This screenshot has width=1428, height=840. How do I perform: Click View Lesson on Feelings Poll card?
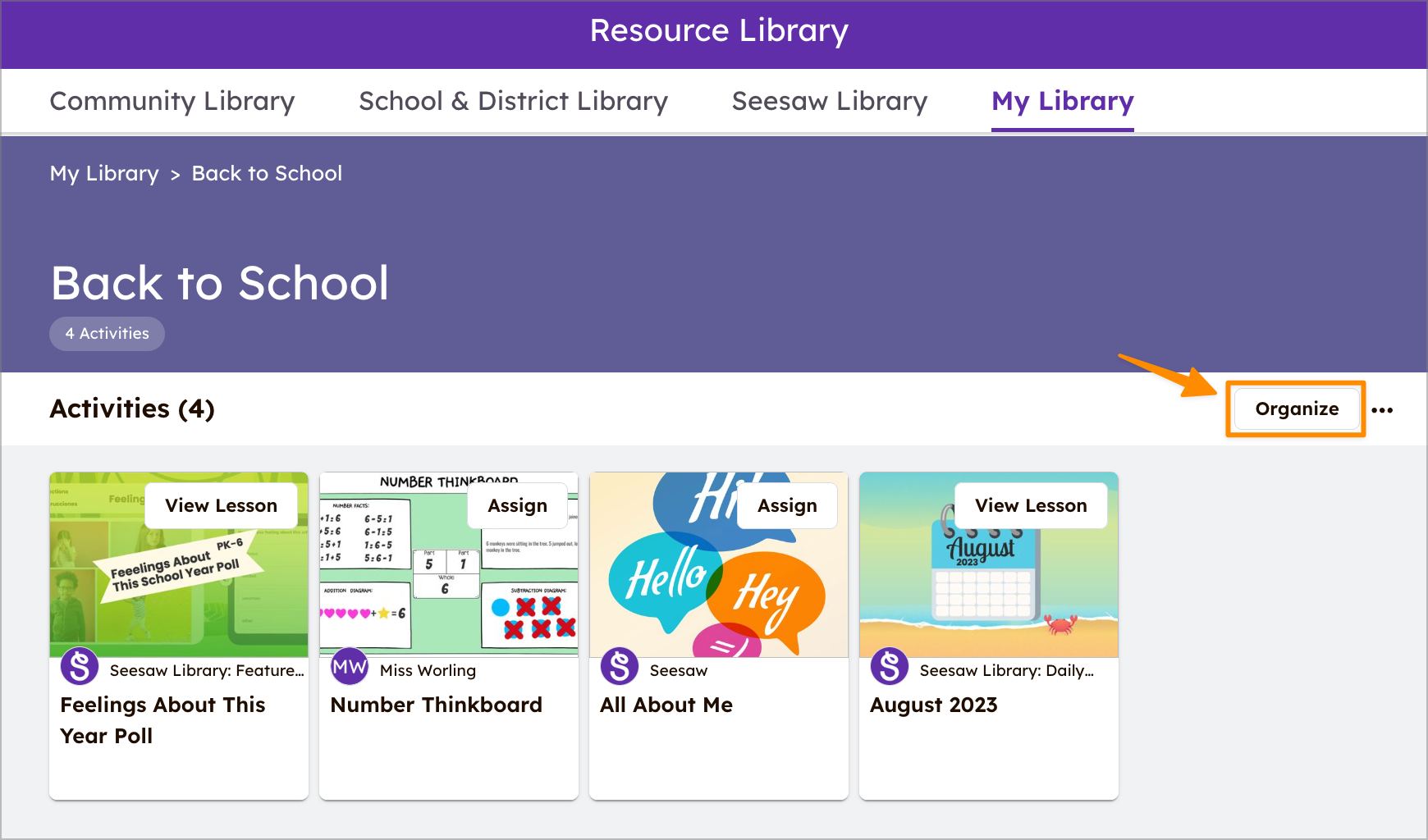click(x=221, y=505)
